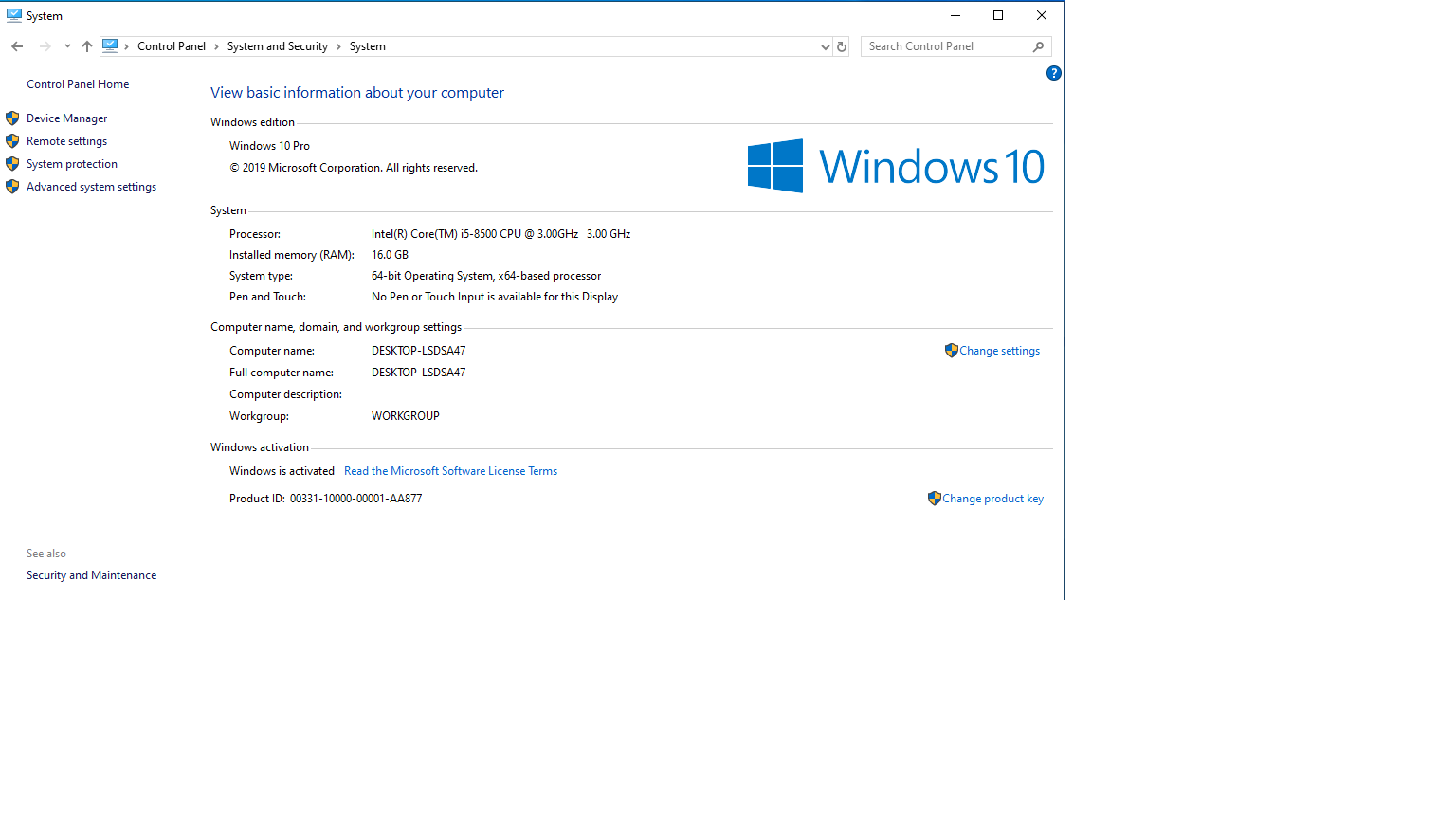This screenshot has height=819, width=1456.
Task: Open the blue Help question mark
Action: [x=1054, y=73]
